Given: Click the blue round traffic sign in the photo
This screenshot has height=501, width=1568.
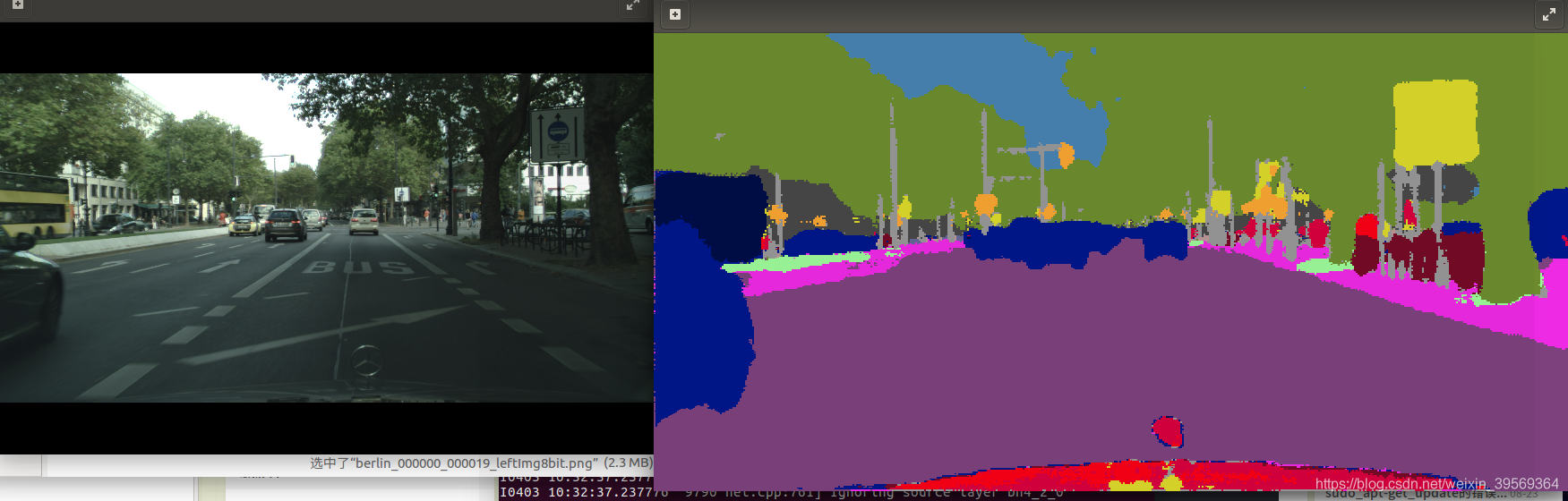Looking at the screenshot, I should point(558,132).
